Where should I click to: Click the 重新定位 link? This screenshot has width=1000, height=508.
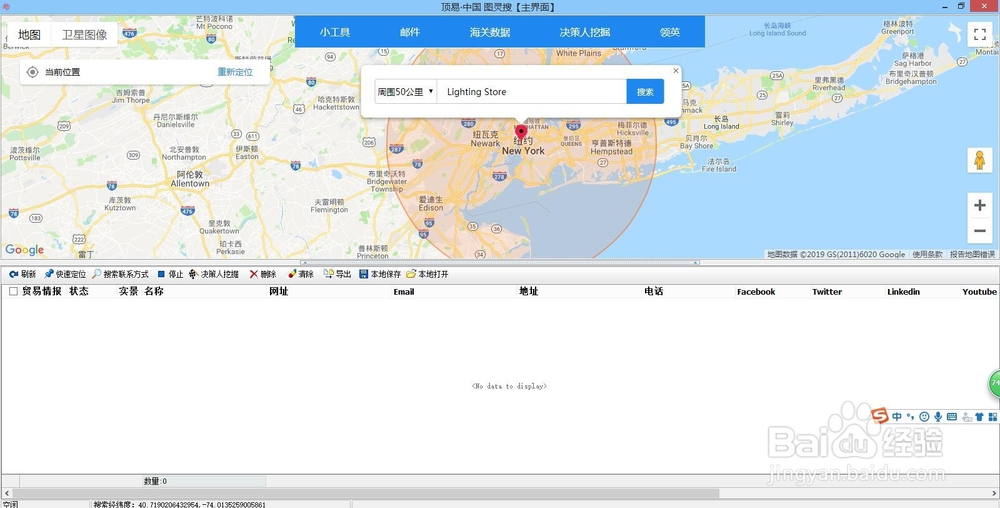[x=235, y=72]
